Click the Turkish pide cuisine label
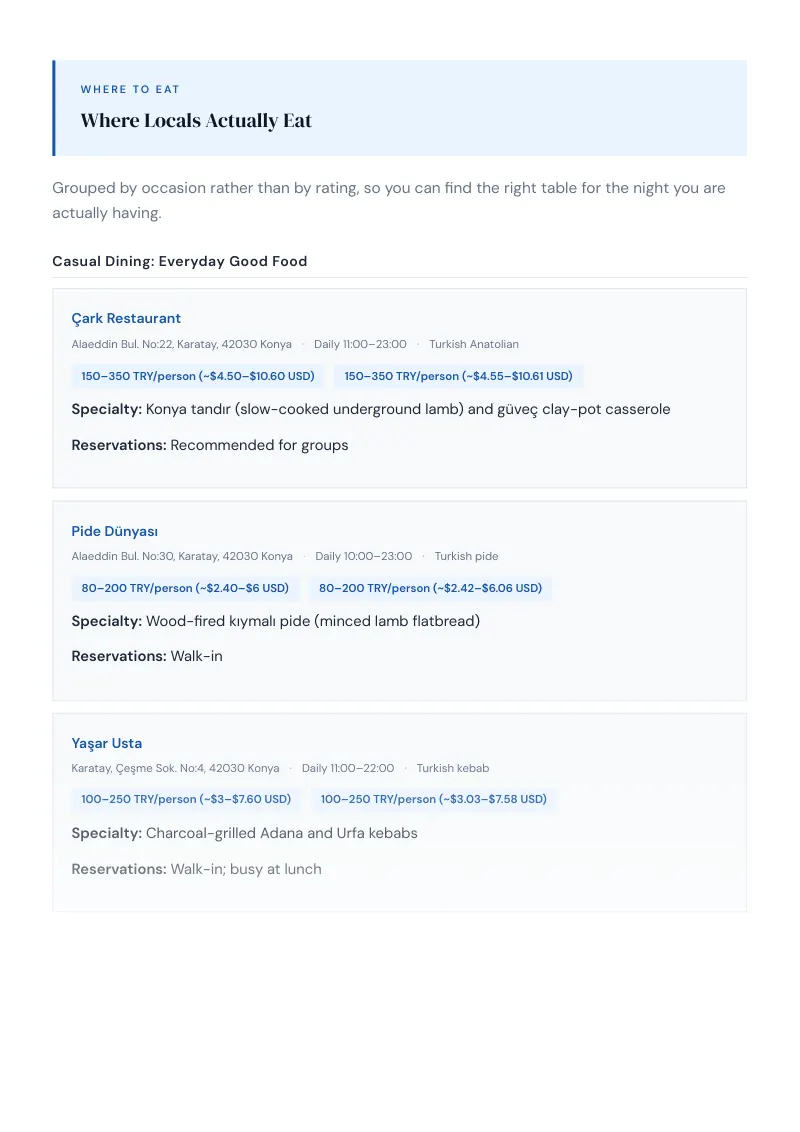Screen dimensions: 800x1132 (x=466, y=557)
